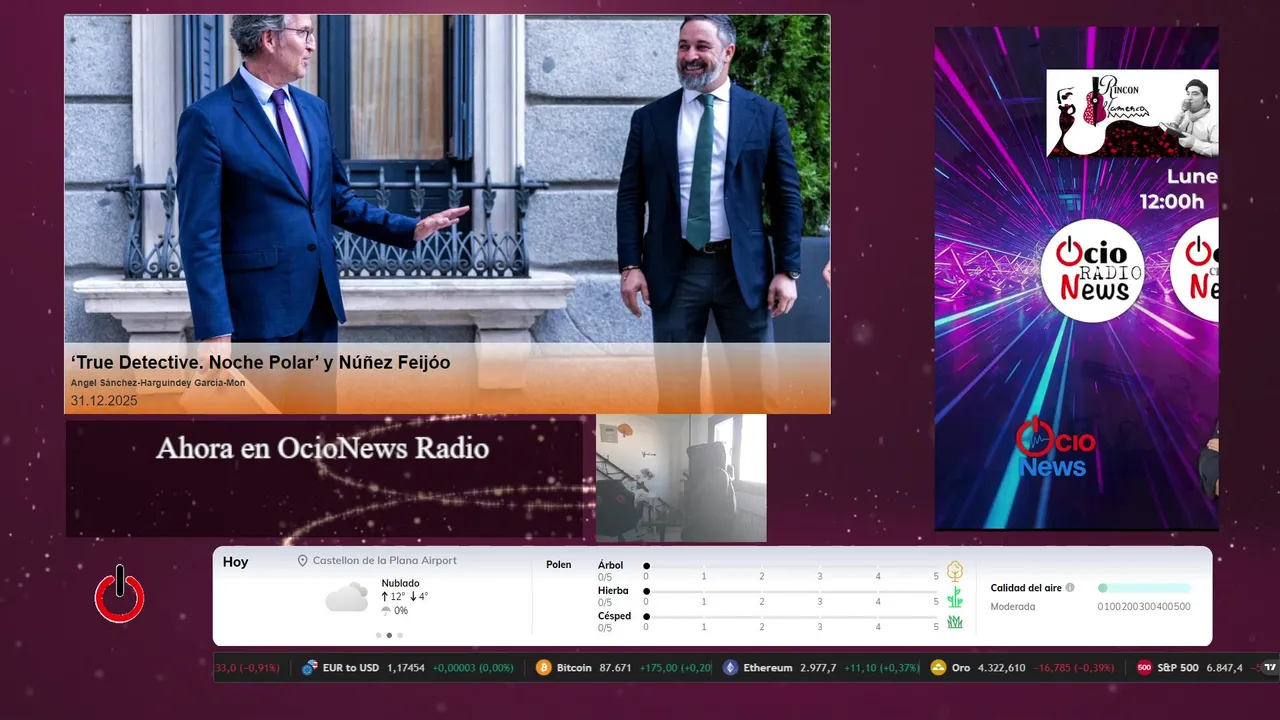Click the EUR to USD rate 1,17454

(406, 667)
